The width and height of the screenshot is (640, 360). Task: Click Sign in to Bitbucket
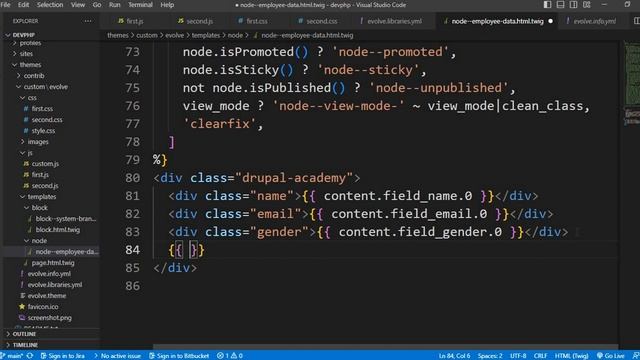point(179,356)
